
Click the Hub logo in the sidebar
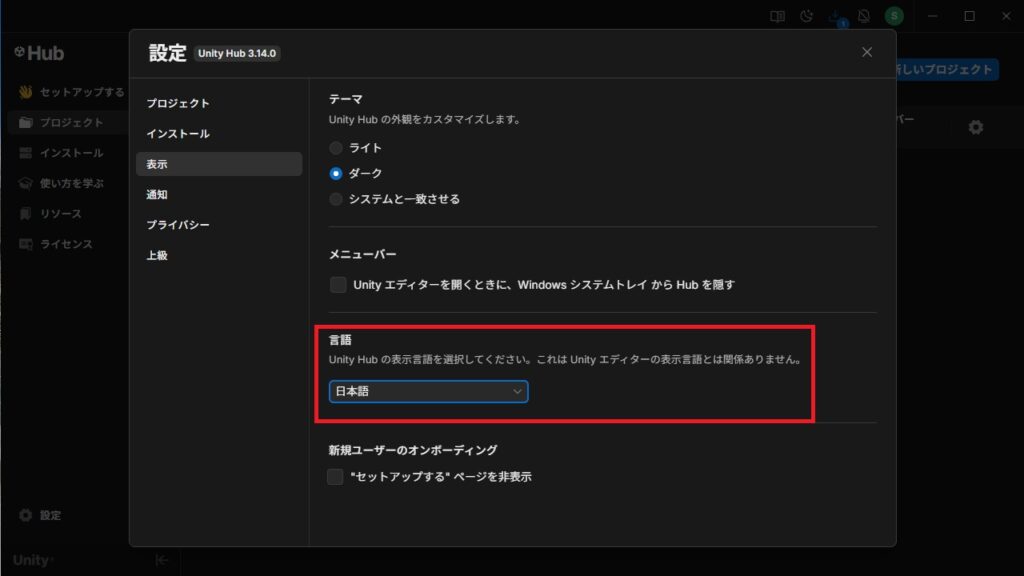pos(39,53)
